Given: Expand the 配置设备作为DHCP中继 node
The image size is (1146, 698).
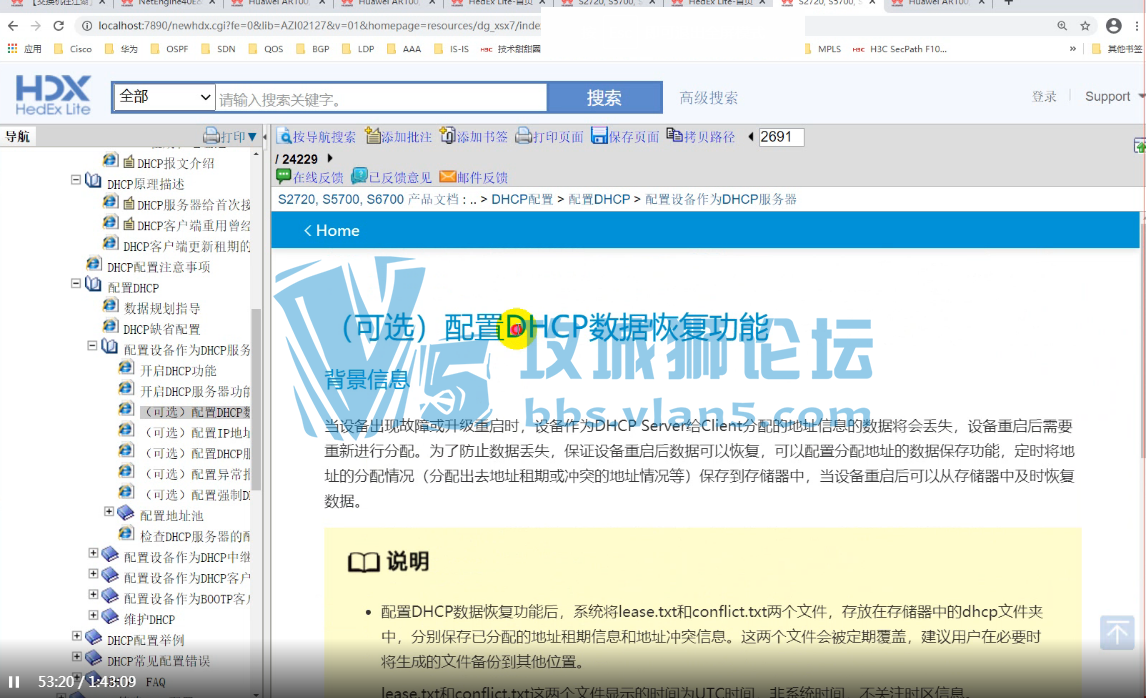Looking at the screenshot, I should (x=93, y=553).
